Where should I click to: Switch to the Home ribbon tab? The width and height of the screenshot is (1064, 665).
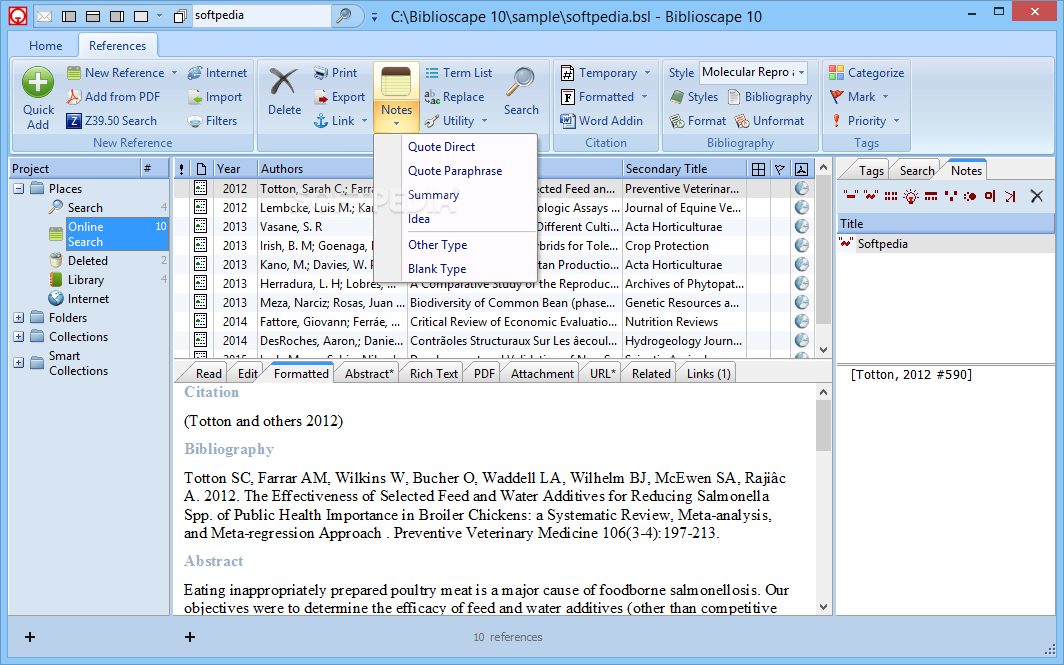point(45,45)
